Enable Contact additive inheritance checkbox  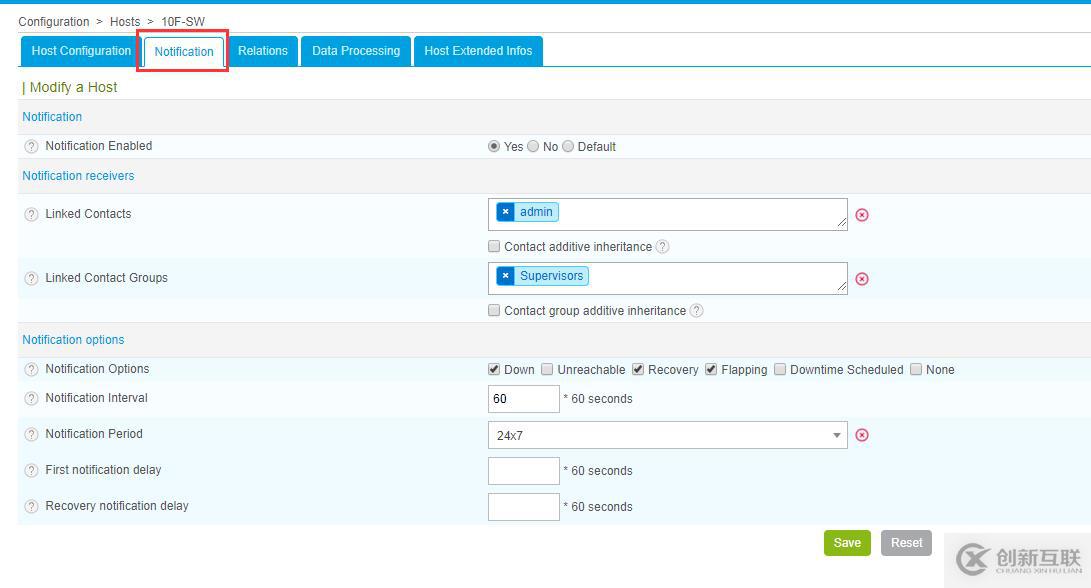tap(494, 246)
